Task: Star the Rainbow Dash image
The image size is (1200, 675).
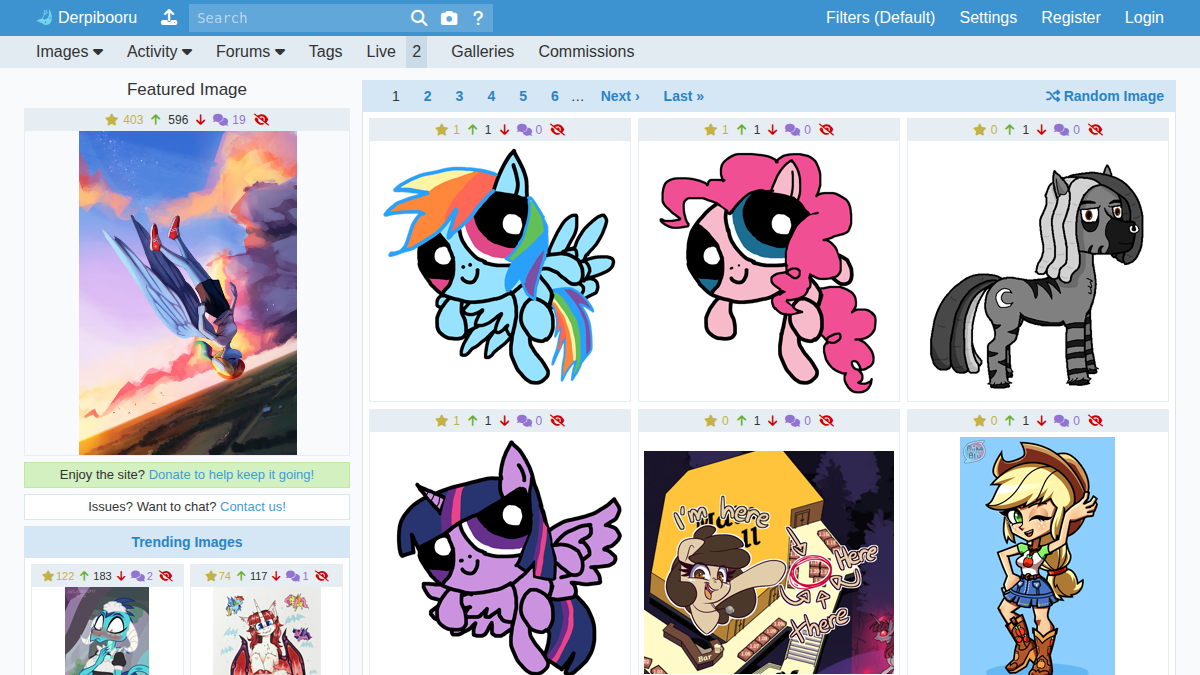Action: (x=441, y=130)
